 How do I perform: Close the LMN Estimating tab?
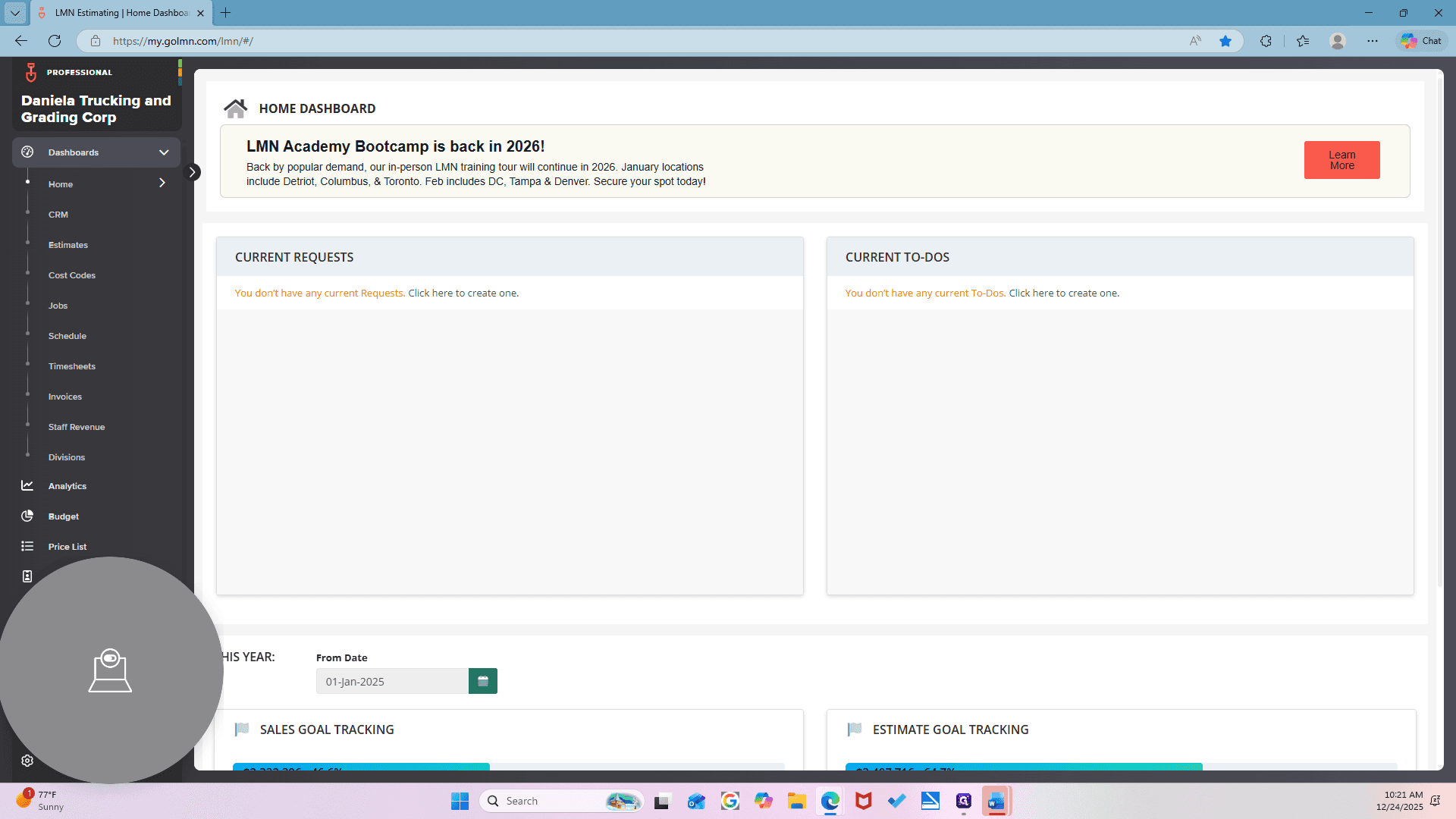point(200,13)
